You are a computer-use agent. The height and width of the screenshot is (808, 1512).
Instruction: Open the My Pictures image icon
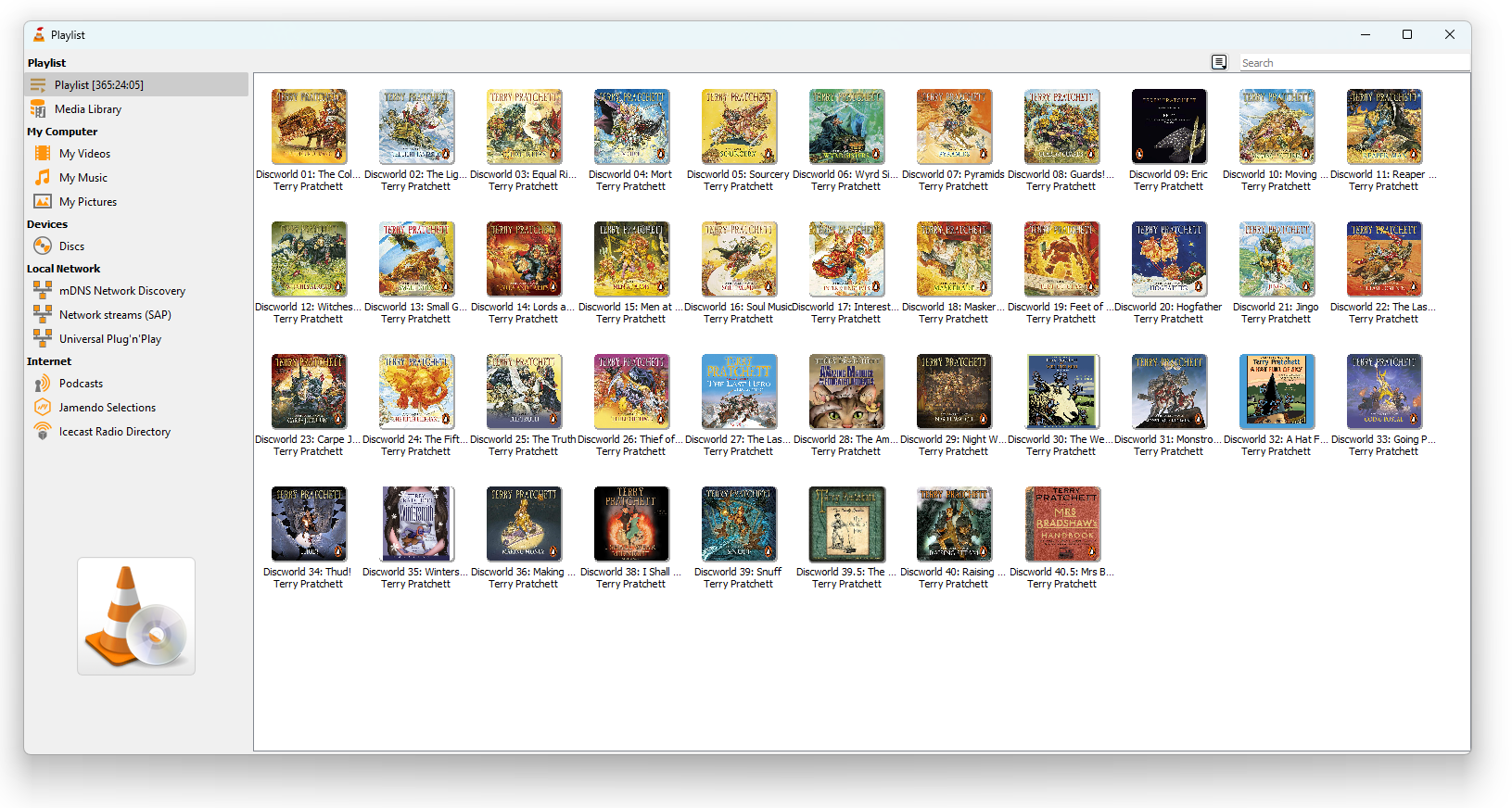click(43, 201)
